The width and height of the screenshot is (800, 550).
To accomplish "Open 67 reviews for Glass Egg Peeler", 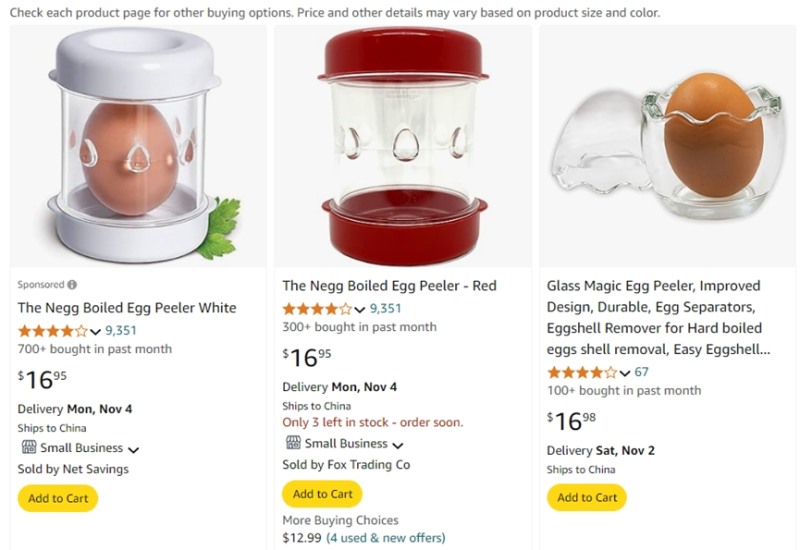I will coord(641,372).
